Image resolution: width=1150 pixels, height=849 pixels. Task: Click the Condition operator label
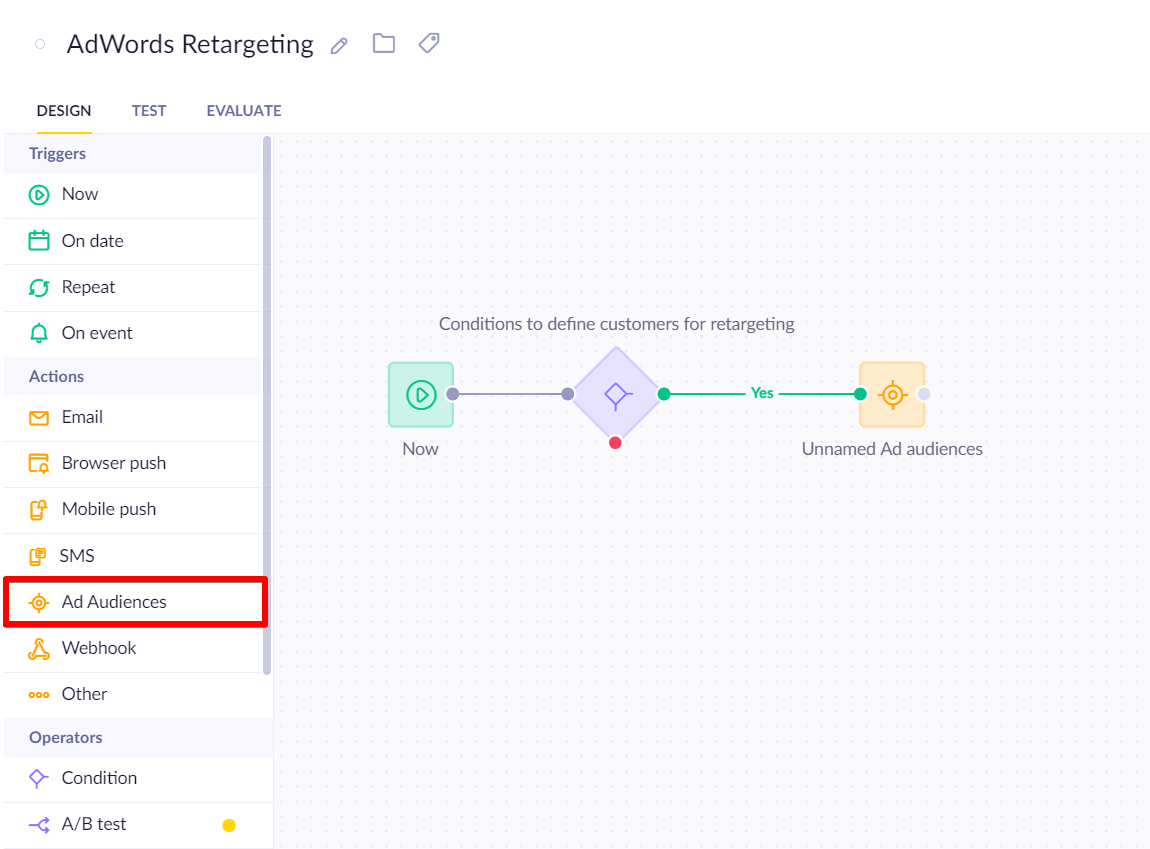point(99,778)
